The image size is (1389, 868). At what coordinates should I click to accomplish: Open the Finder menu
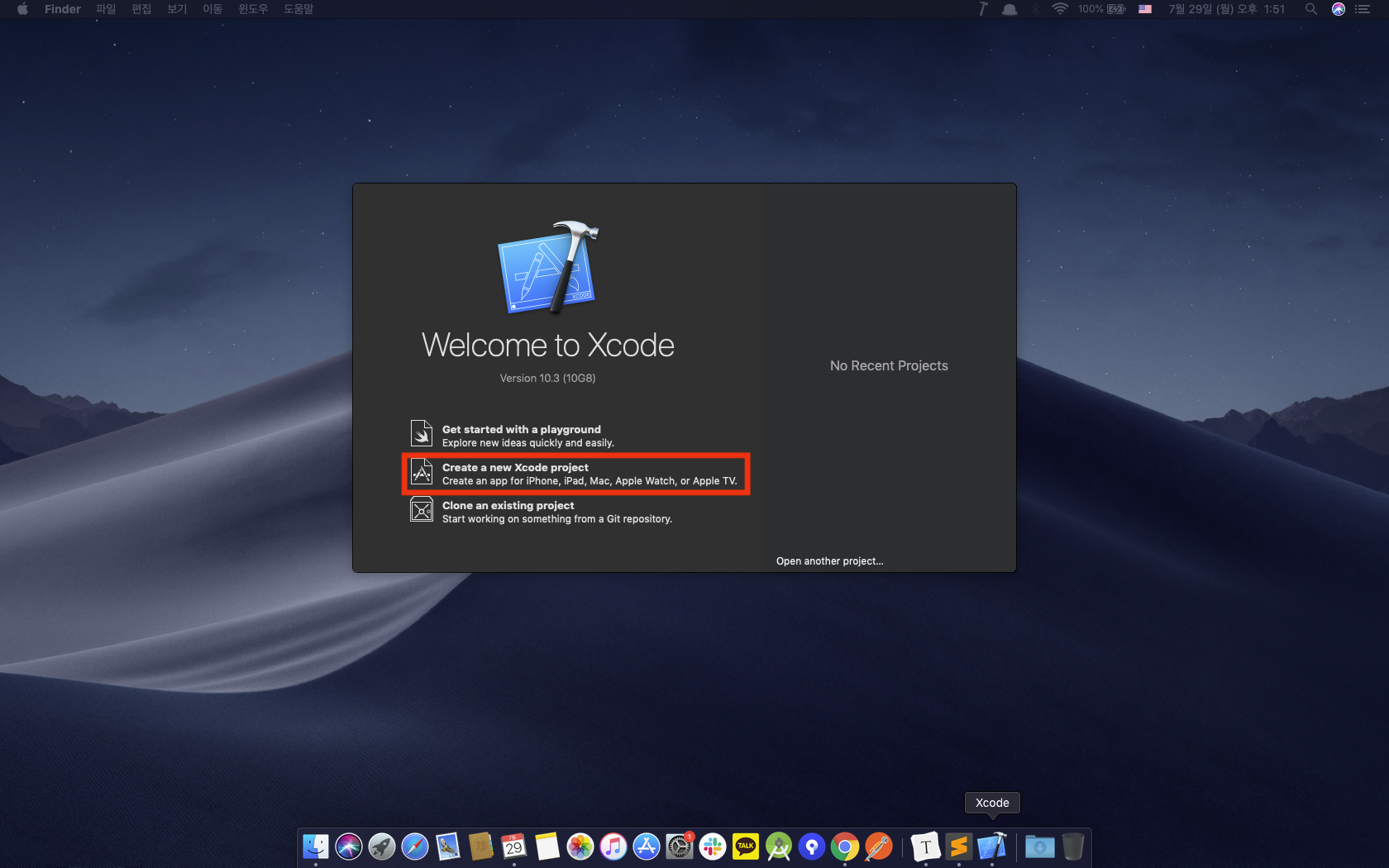[63, 9]
